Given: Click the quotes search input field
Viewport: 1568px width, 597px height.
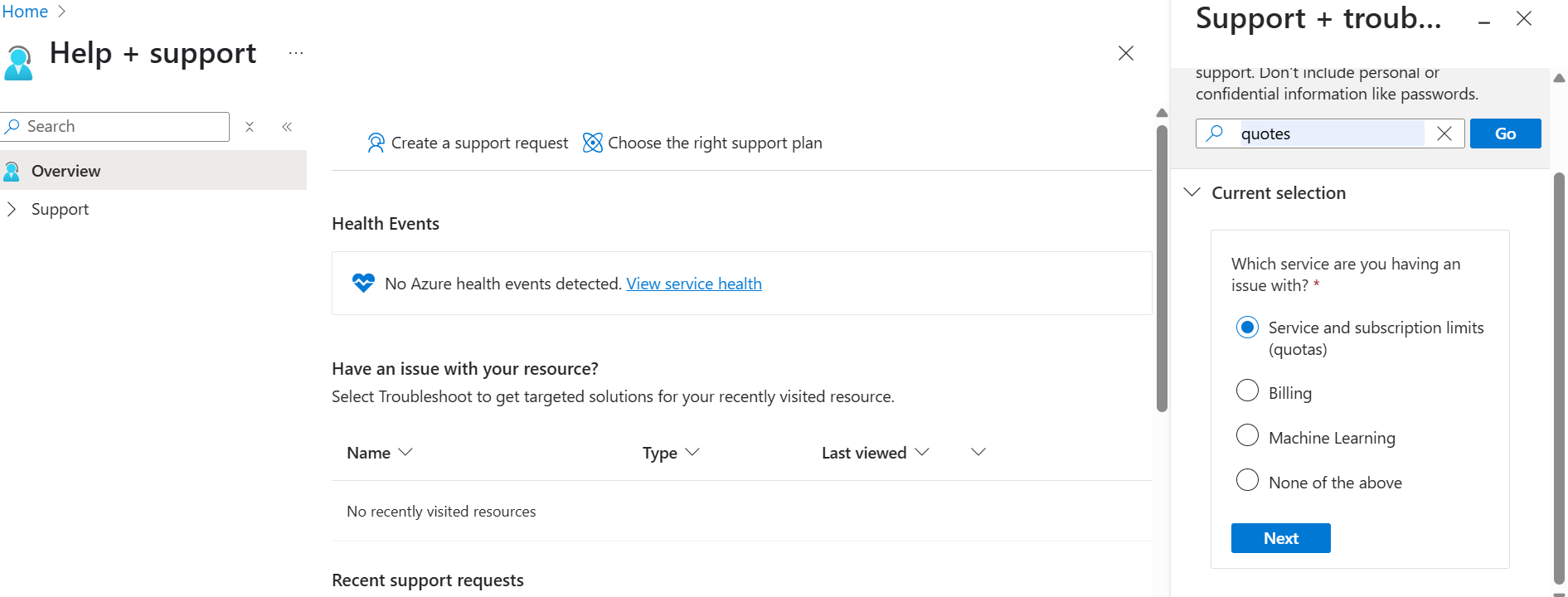Looking at the screenshot, I should tap(1332, 133).
